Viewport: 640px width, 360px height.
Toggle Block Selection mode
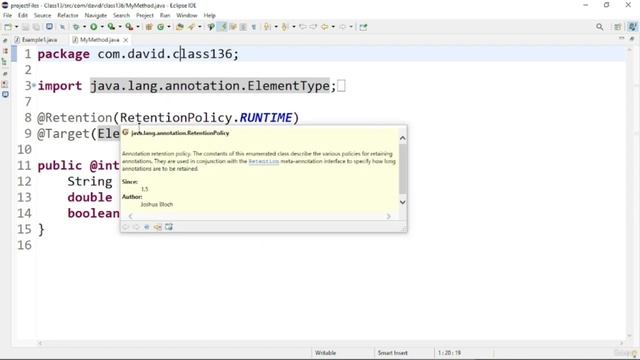[243, 27]
